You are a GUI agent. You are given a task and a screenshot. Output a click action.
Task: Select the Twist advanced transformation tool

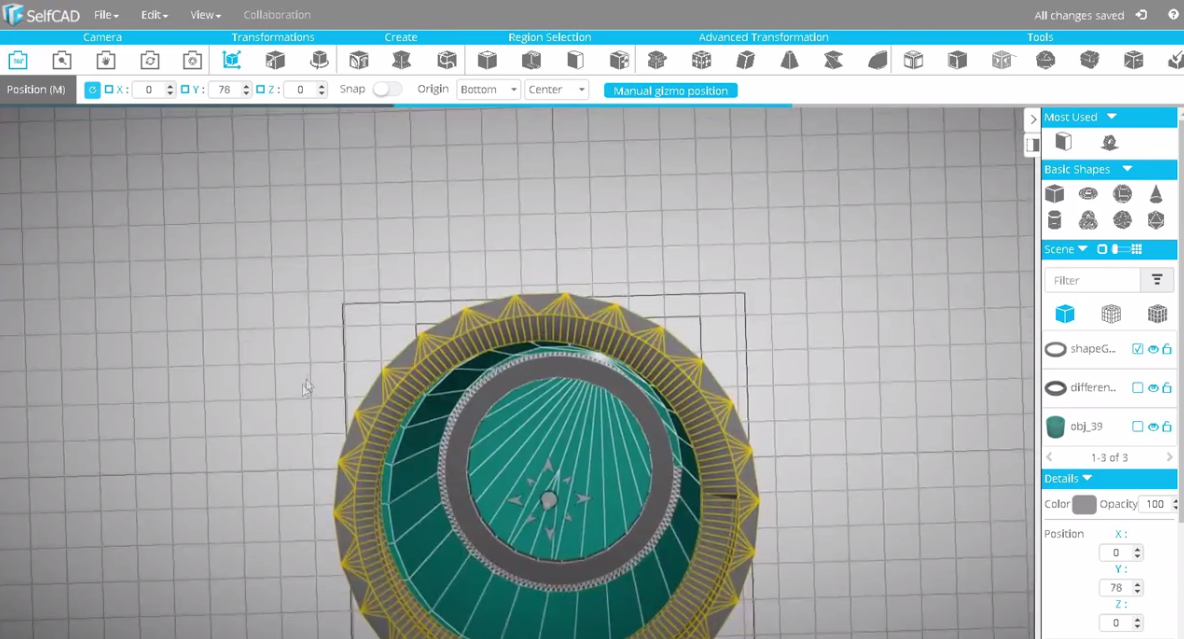(x=834, y=60)
